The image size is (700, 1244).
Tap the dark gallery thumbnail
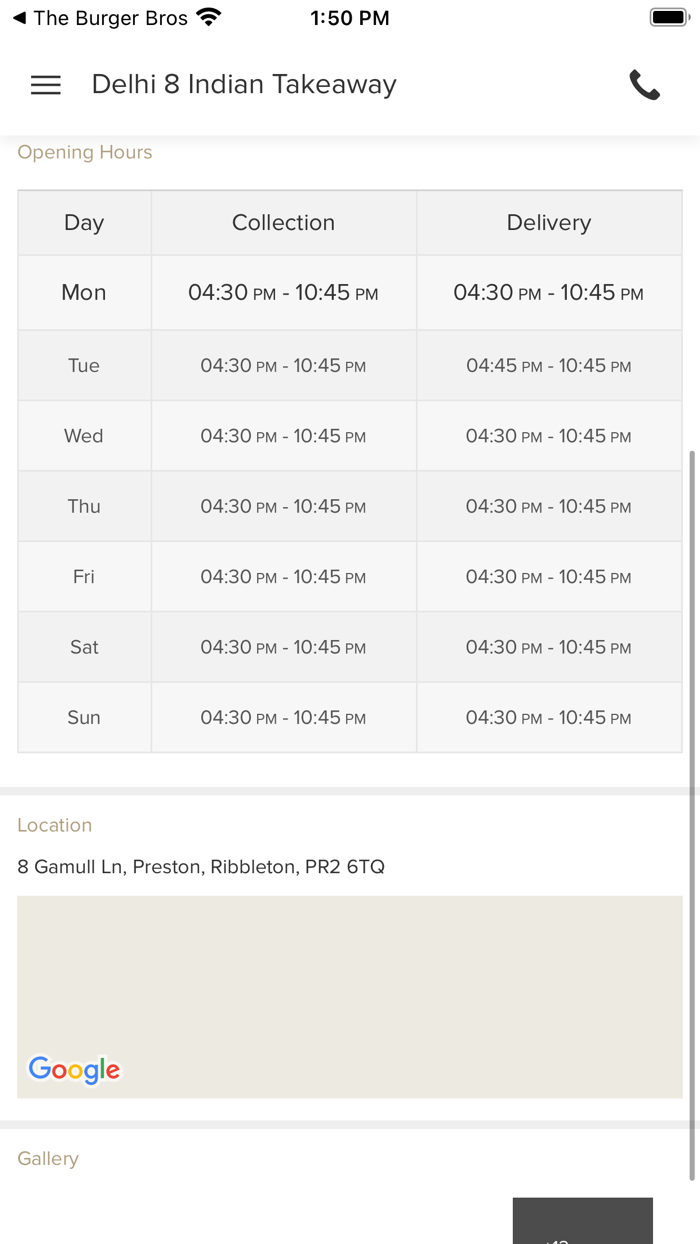(582, 1221)
